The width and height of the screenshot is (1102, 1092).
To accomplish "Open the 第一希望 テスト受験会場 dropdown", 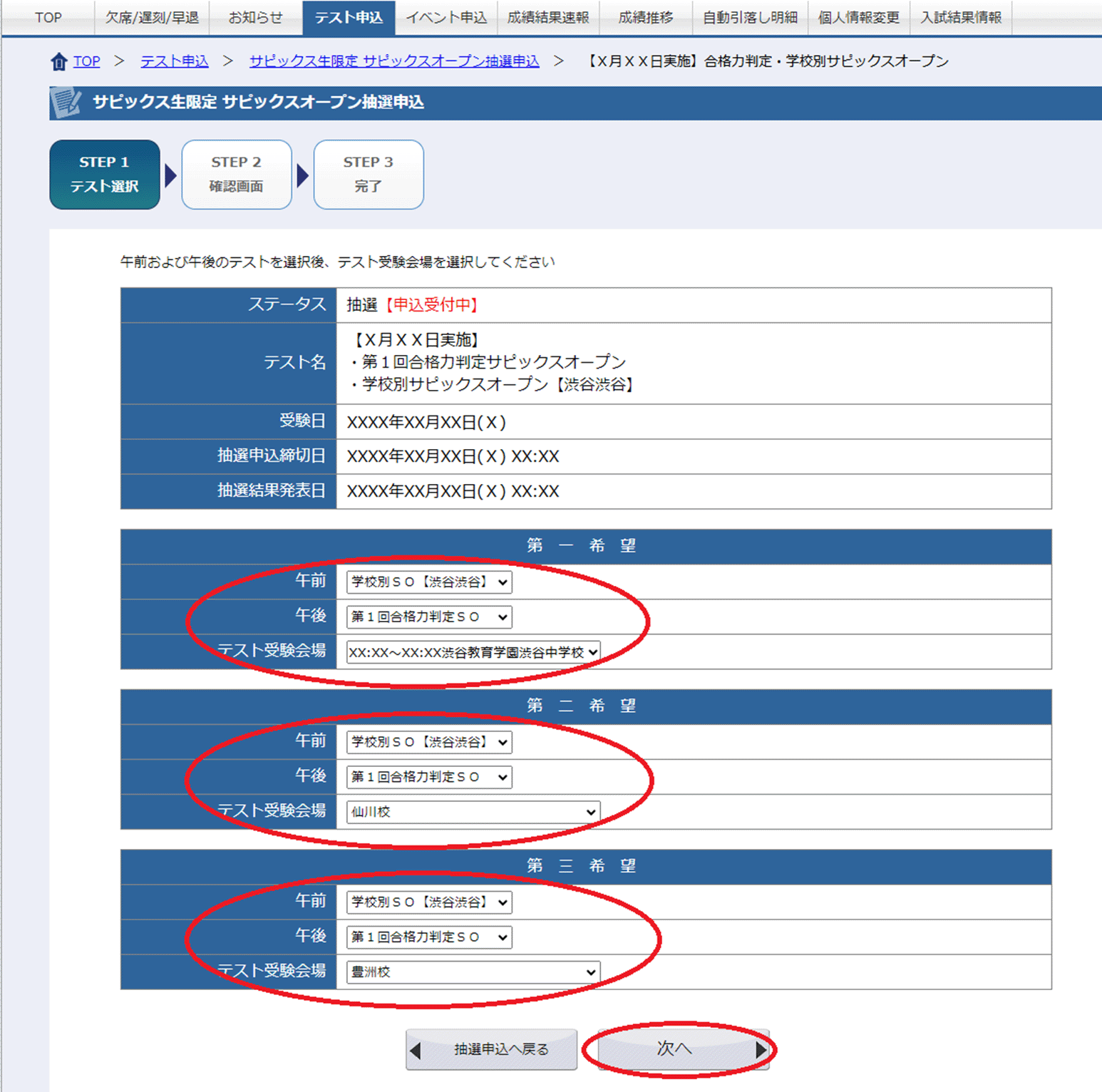I will point(473,651).
